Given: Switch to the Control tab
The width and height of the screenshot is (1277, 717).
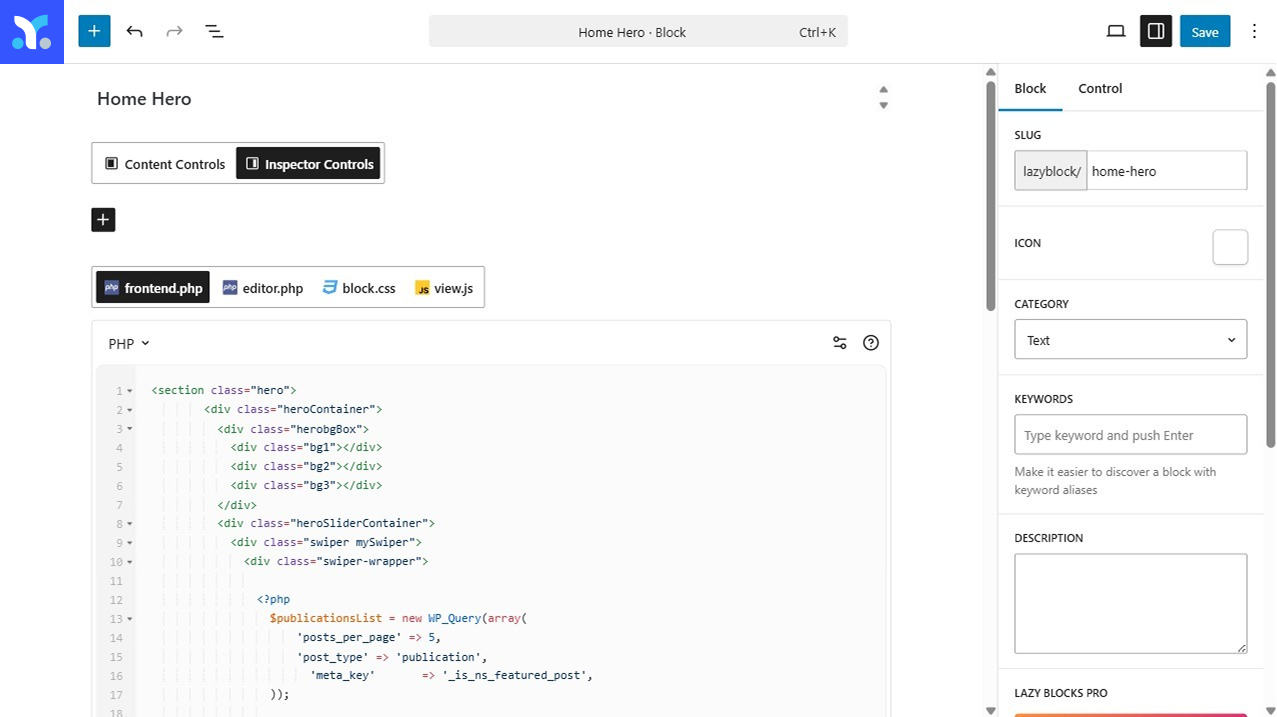Looking at the screenshot, I should (1100, 88).
